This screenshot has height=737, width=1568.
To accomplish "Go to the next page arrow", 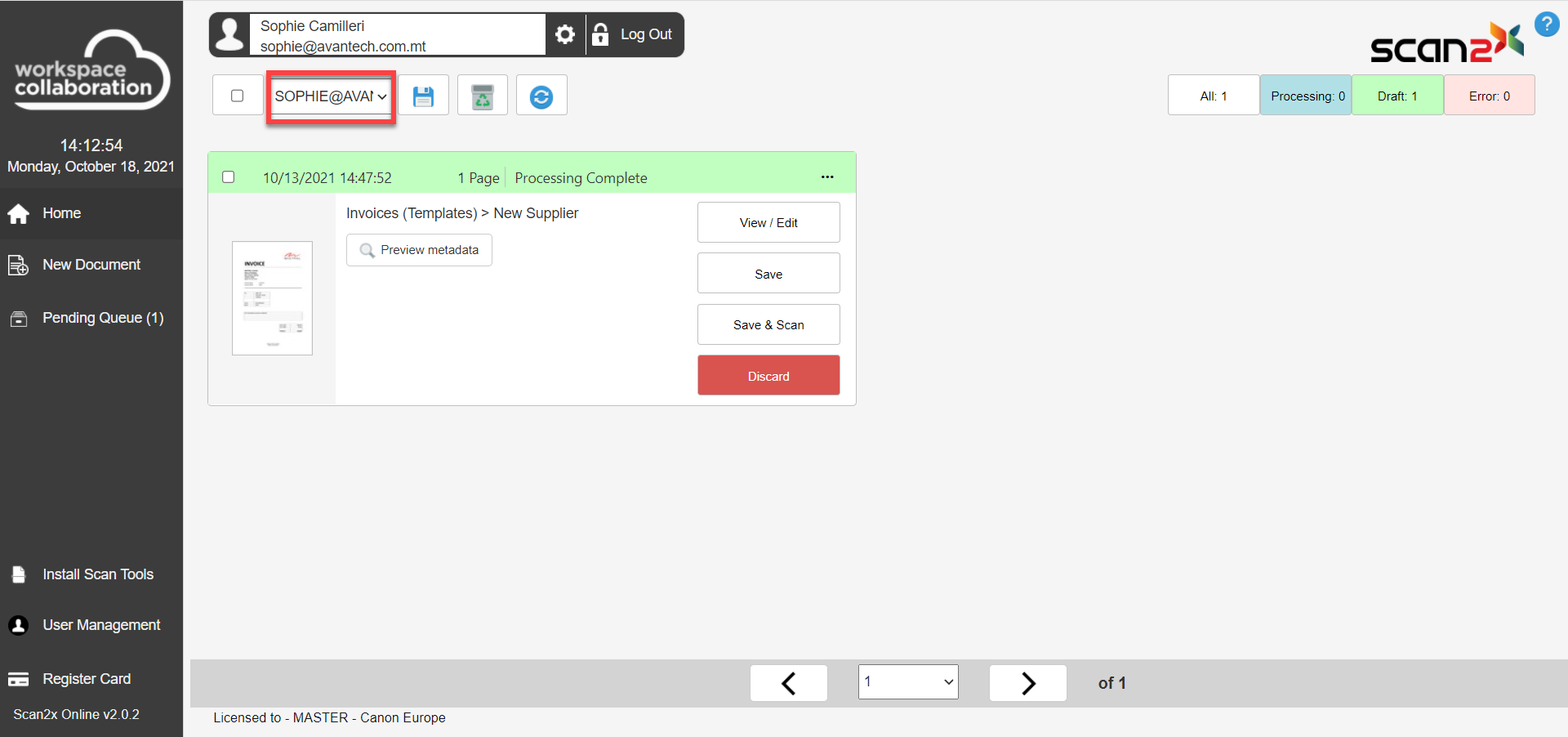I will [1027, 683].
